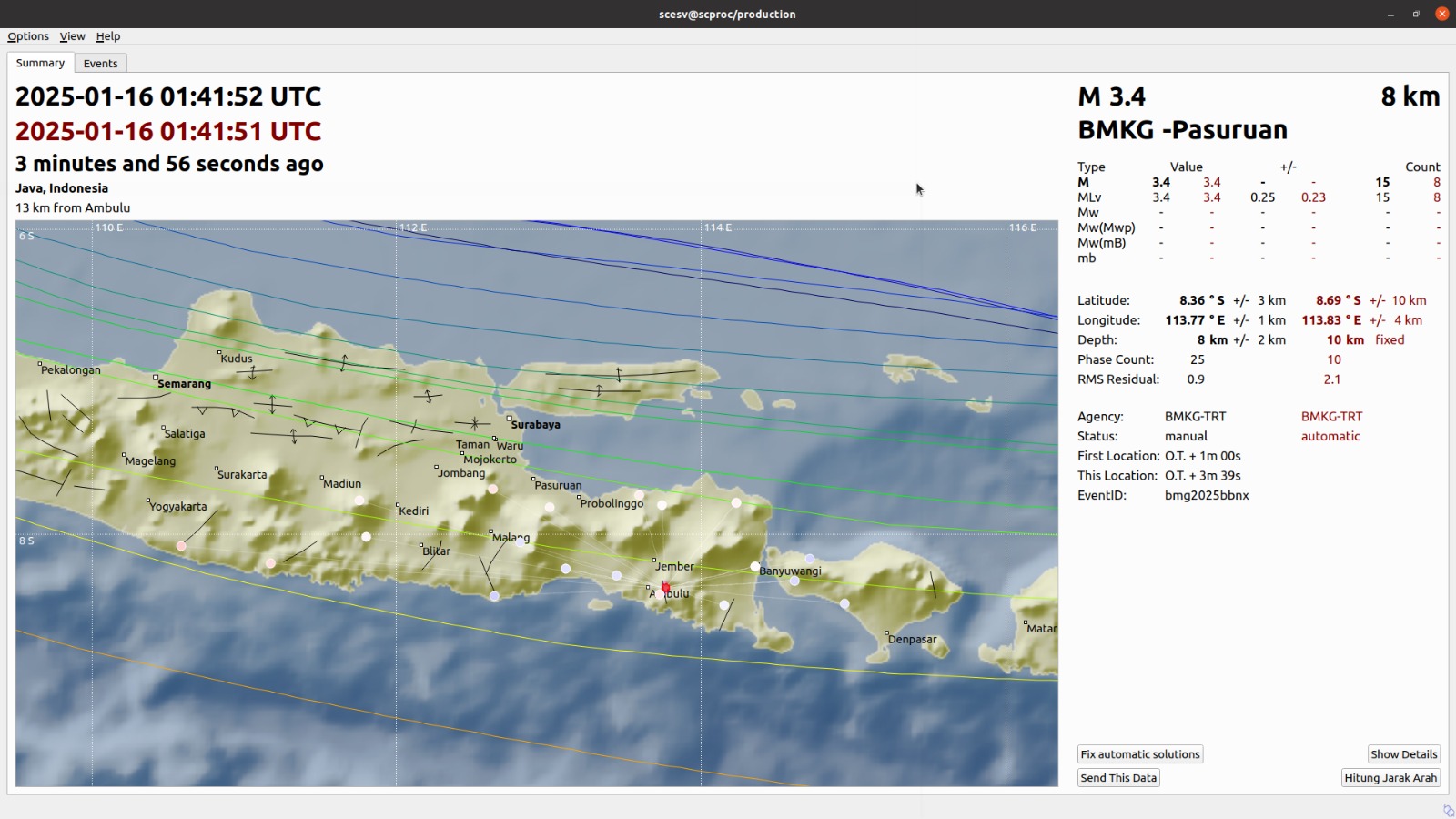Click the station marker above Jember
Image resolution: width=1456 pixels, height=819 pixels.
[x=662, y=503]
